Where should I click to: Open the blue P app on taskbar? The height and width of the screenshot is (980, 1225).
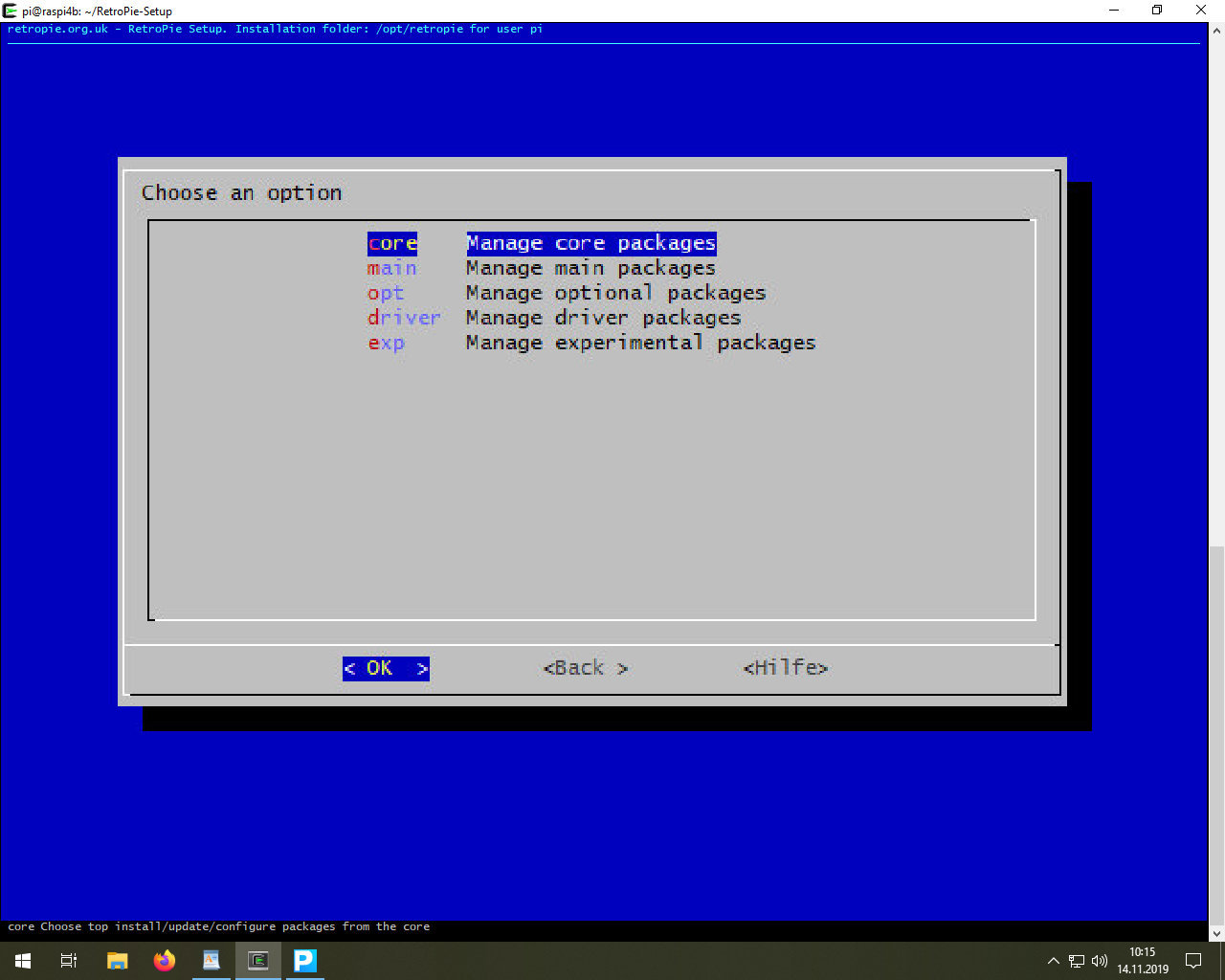point(305,961)
